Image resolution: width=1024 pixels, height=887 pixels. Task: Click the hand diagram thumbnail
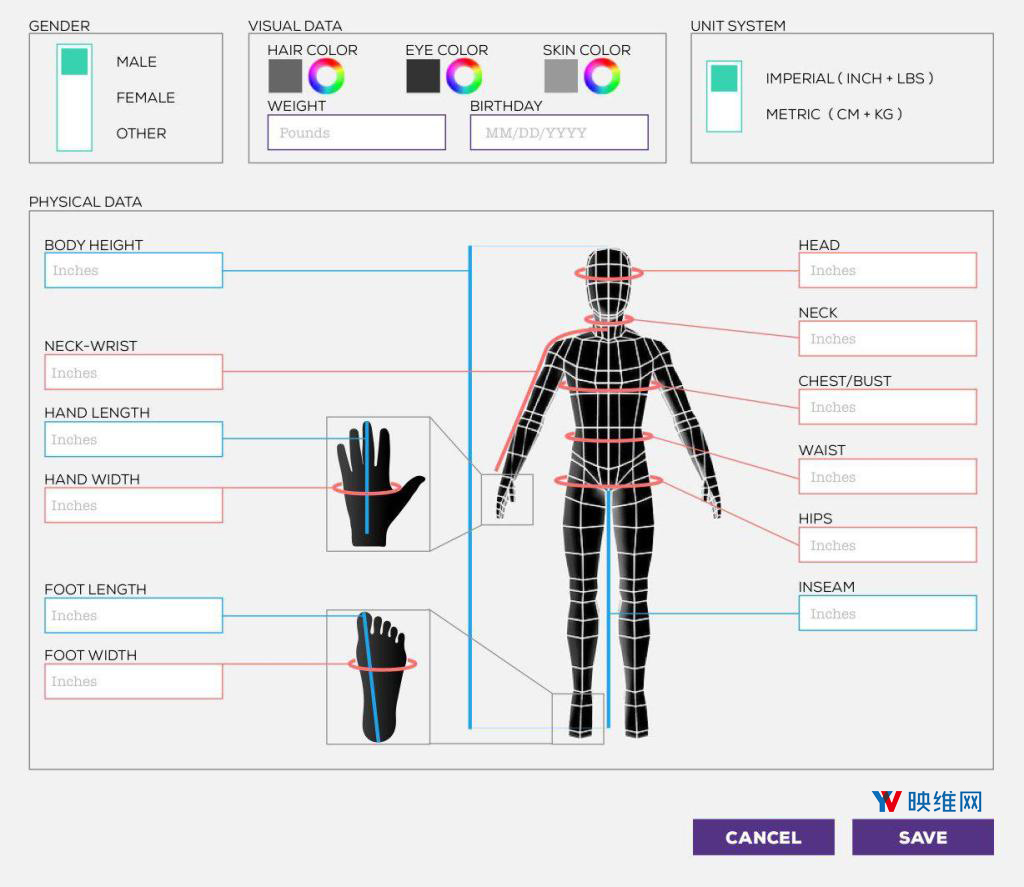[x=378, y=484]
